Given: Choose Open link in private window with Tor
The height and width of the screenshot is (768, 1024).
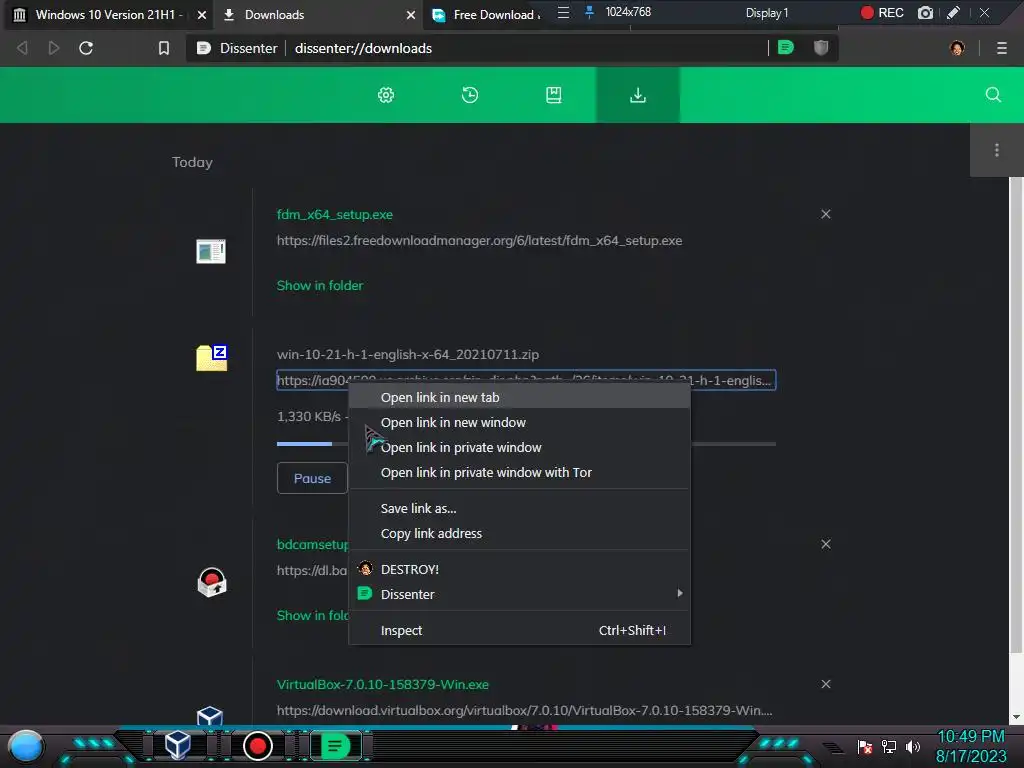Looking at the screenshot, I should coord(520,472).
